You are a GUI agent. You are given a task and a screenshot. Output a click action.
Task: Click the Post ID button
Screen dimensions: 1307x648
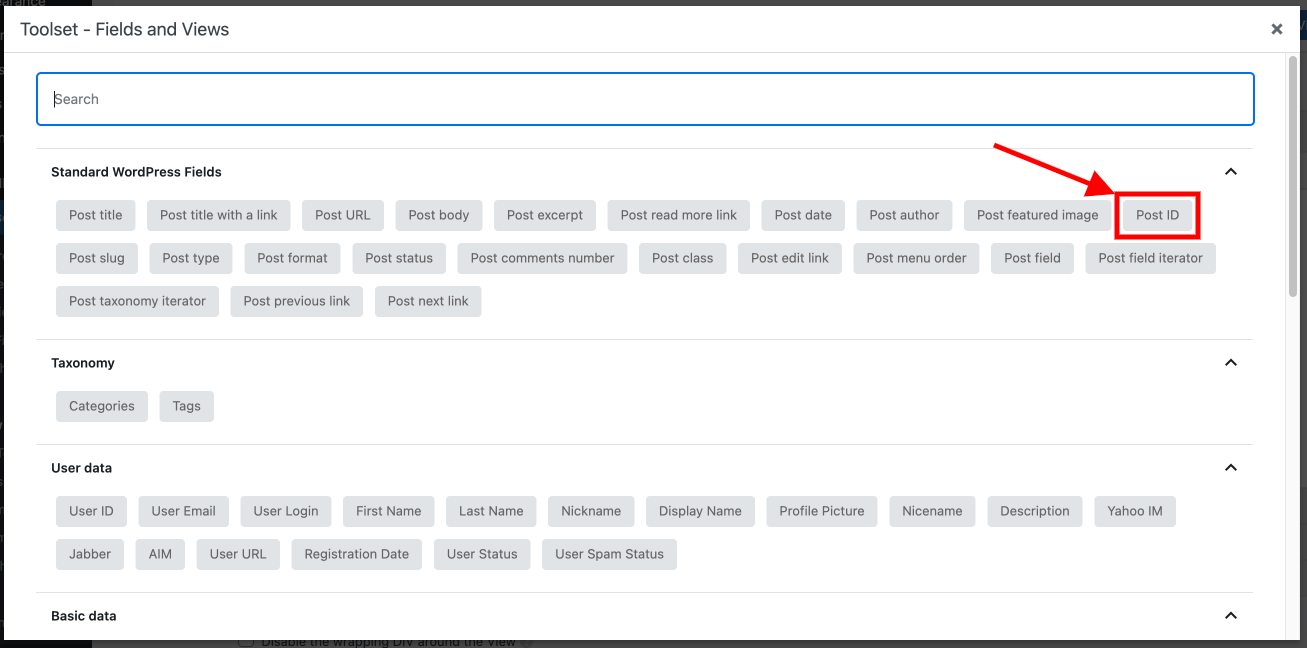pyautogui.click(x=1158, y=215)
